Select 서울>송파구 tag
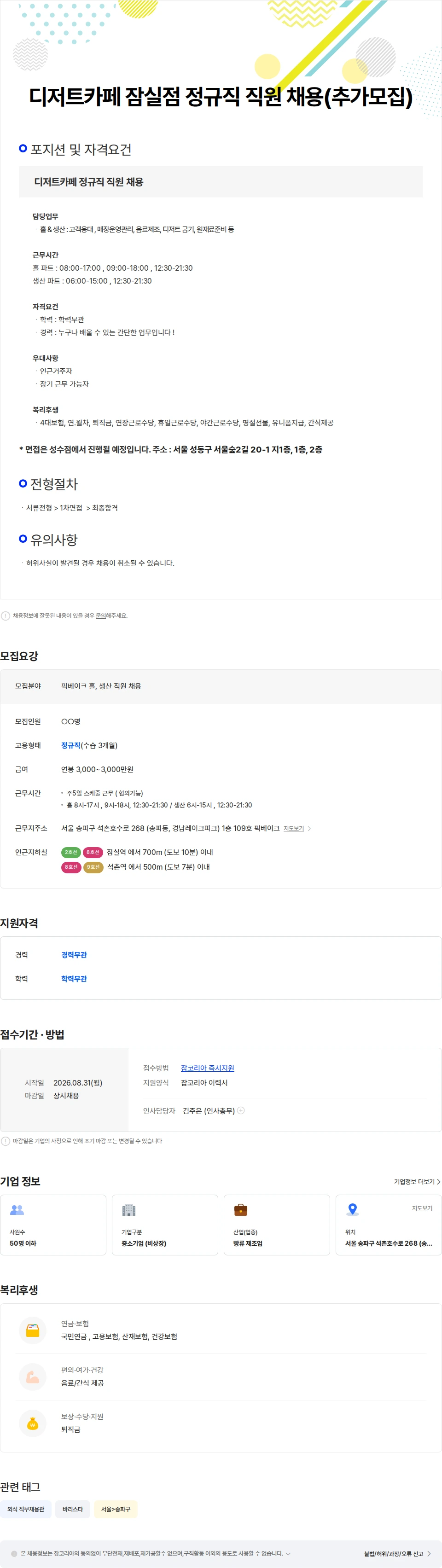Screen dimensions: 442x1568 (x=116, y=1509)
